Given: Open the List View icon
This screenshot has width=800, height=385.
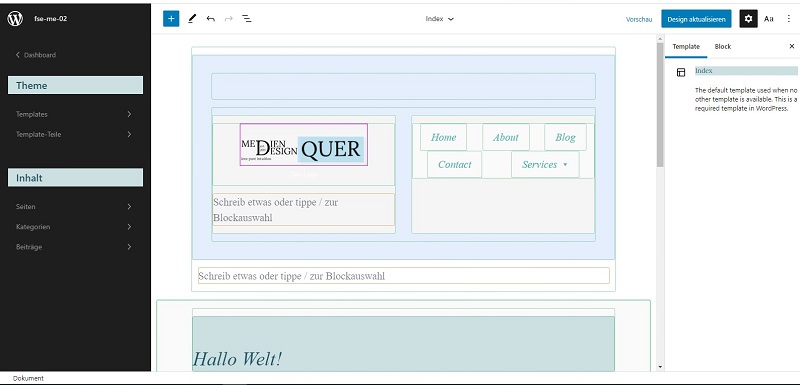Looking at the screenshot, I should coord(247,19).
